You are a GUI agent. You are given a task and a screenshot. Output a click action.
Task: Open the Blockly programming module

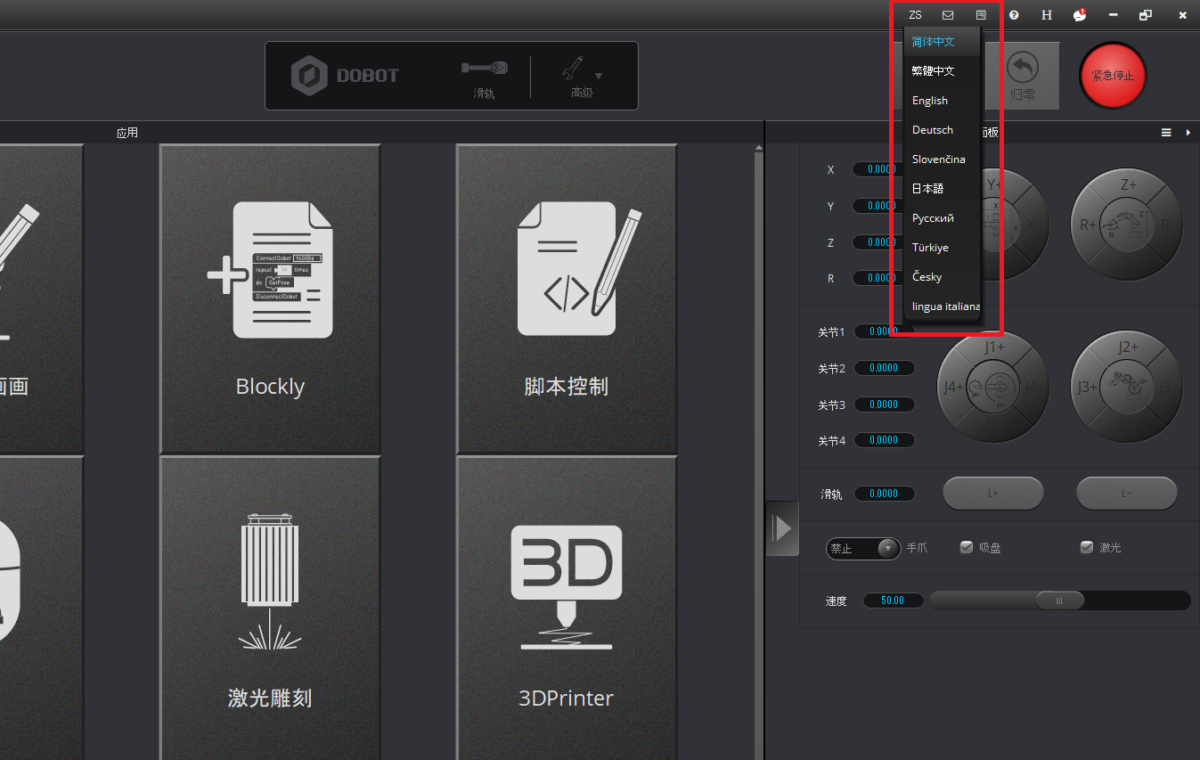tap(270, 298)
